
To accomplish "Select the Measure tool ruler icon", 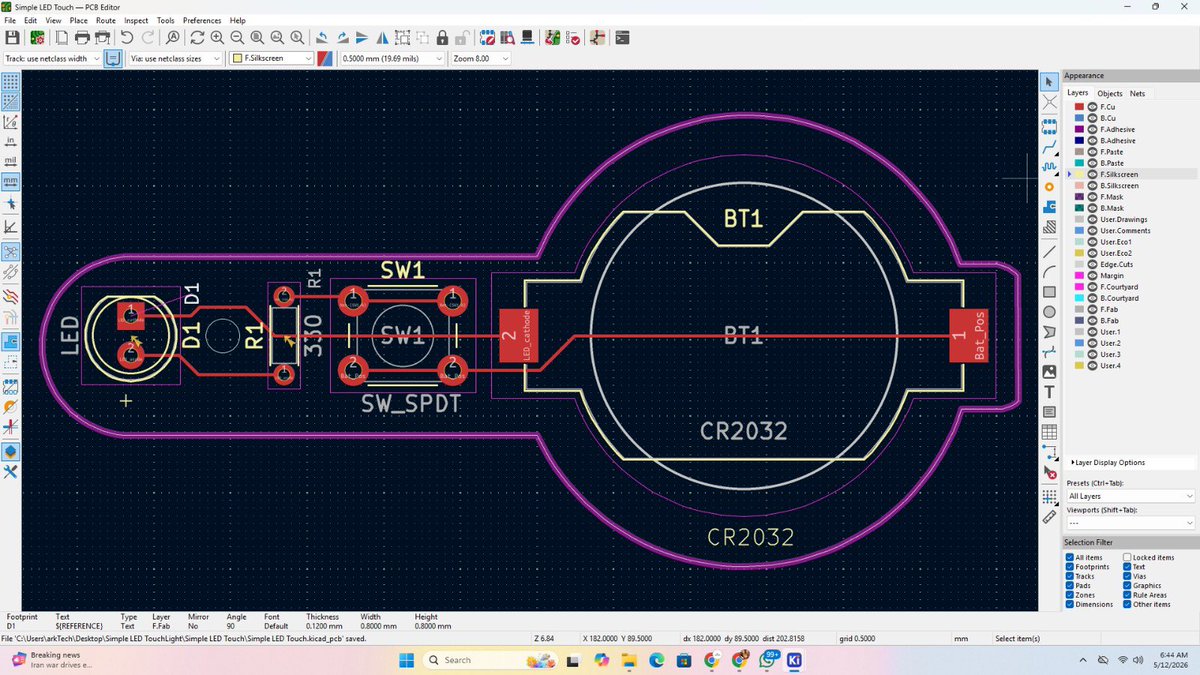I will tap(1049, 517).
